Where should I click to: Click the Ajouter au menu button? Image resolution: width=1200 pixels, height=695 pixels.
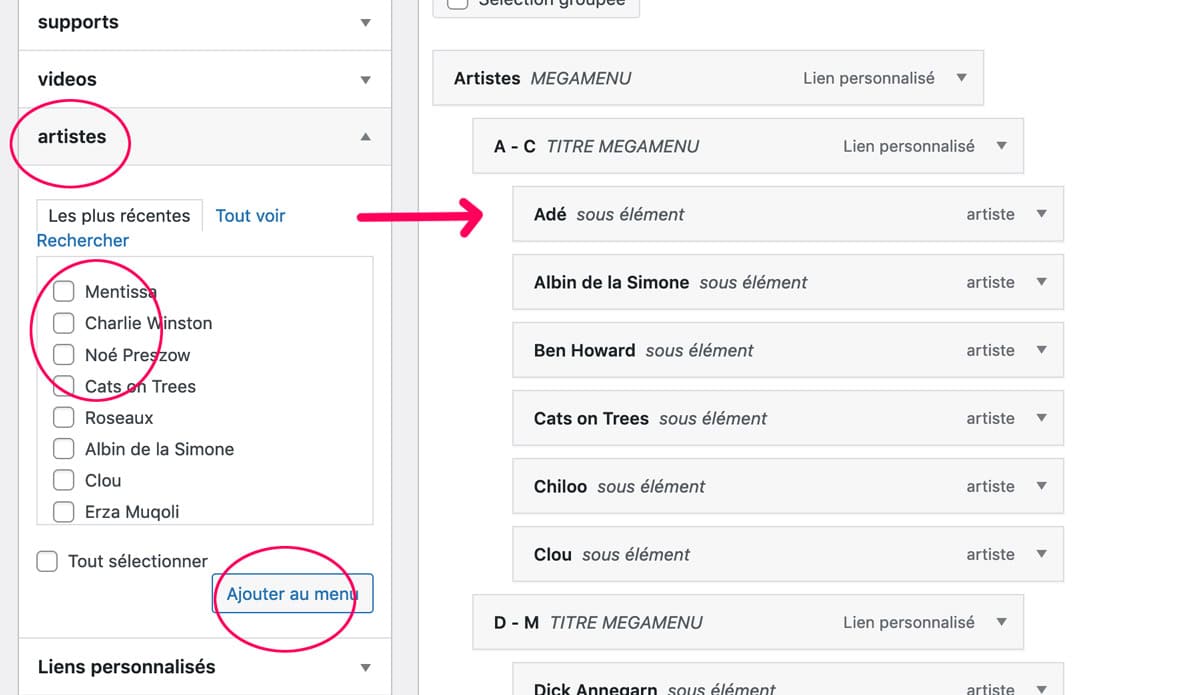pyautogui.click(x=292, y=594)
